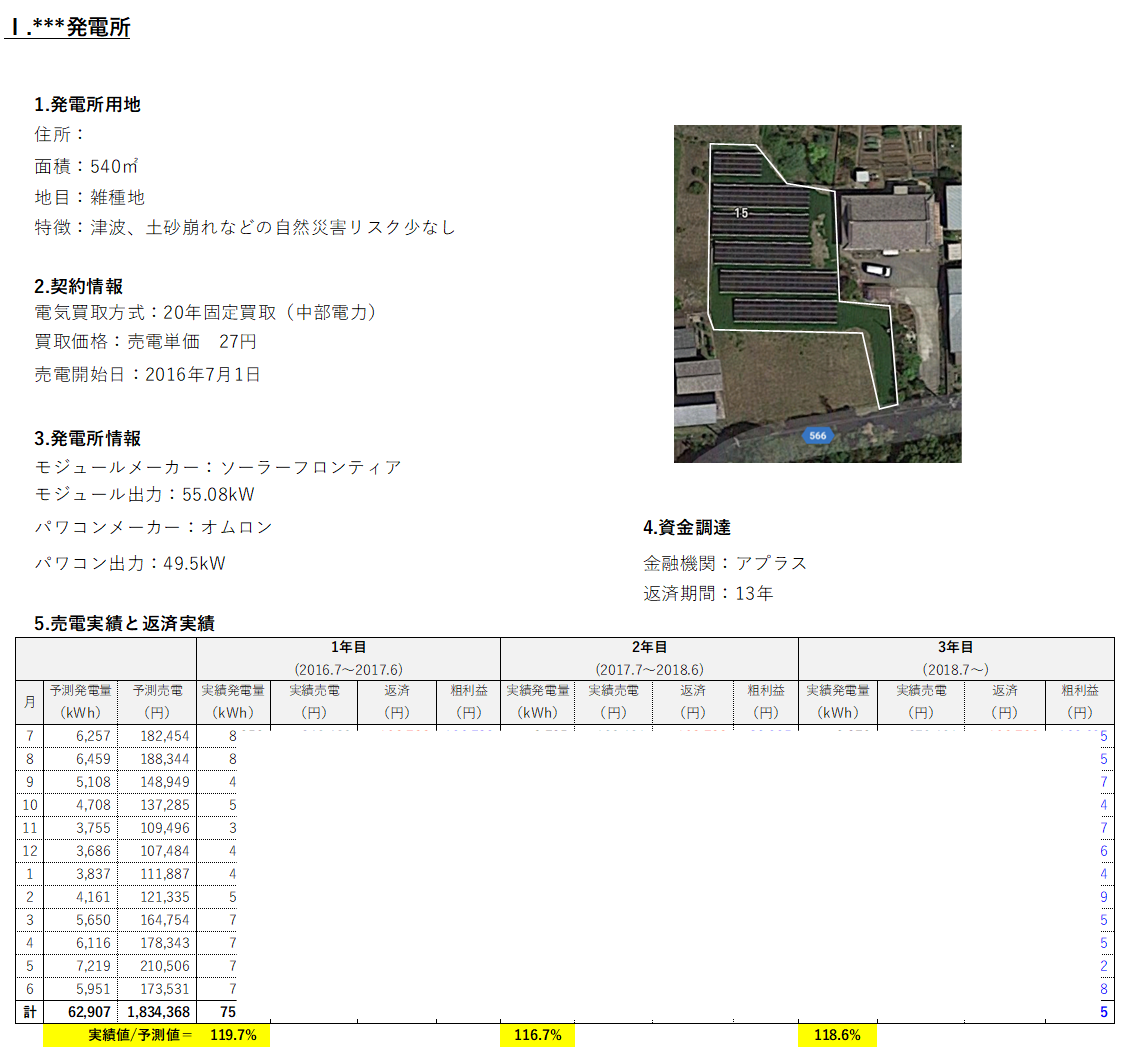
Task: Click the 3年目 "粗利益" column header
Action: (x=1080, y=702)
